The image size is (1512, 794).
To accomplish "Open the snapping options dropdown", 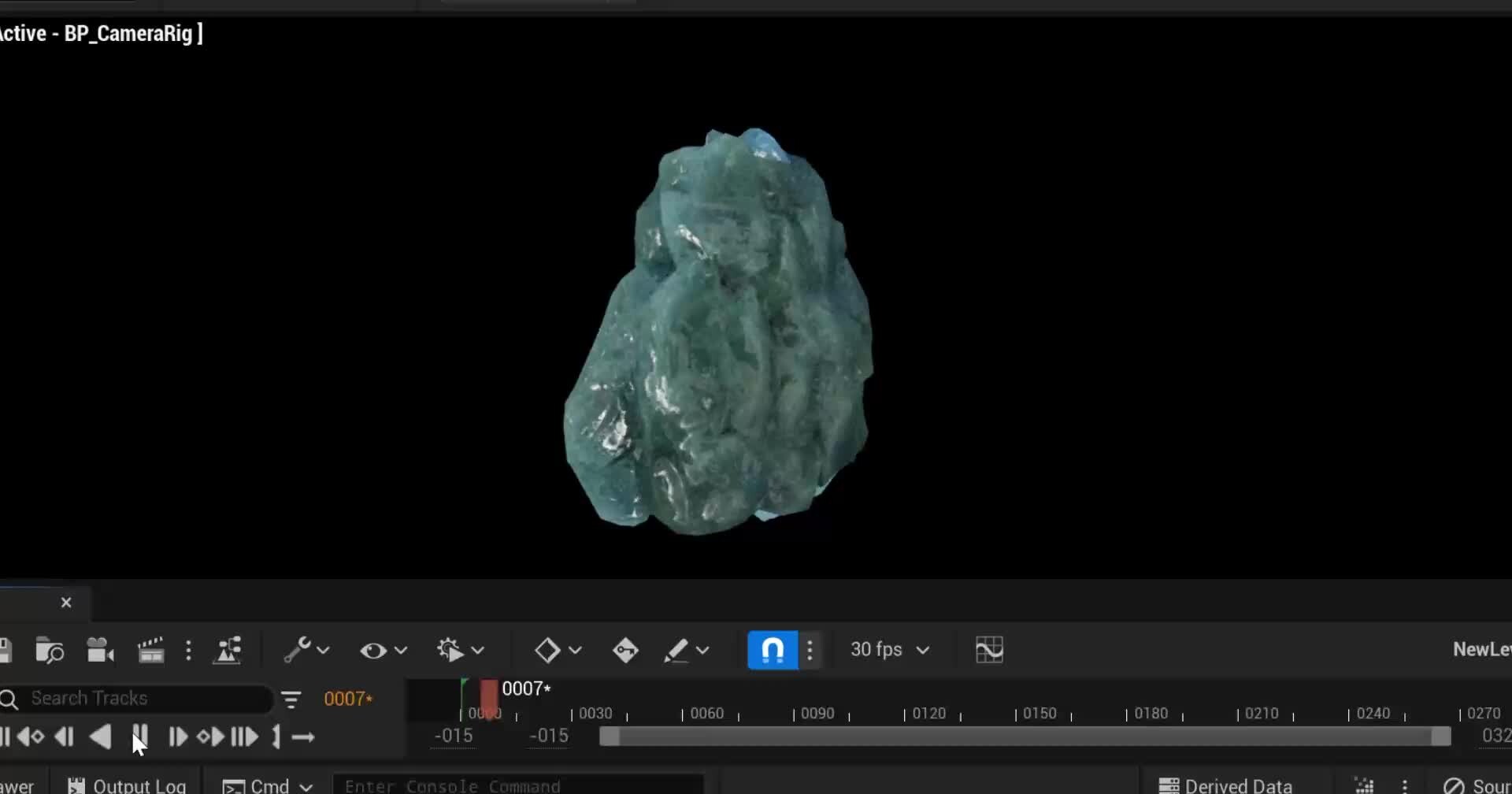I will coord(810,650).
